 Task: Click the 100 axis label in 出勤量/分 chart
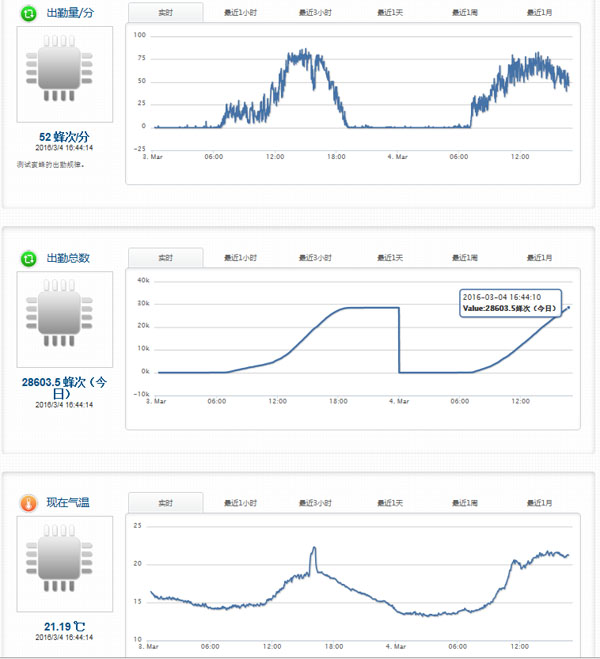[x=139, y=35]
